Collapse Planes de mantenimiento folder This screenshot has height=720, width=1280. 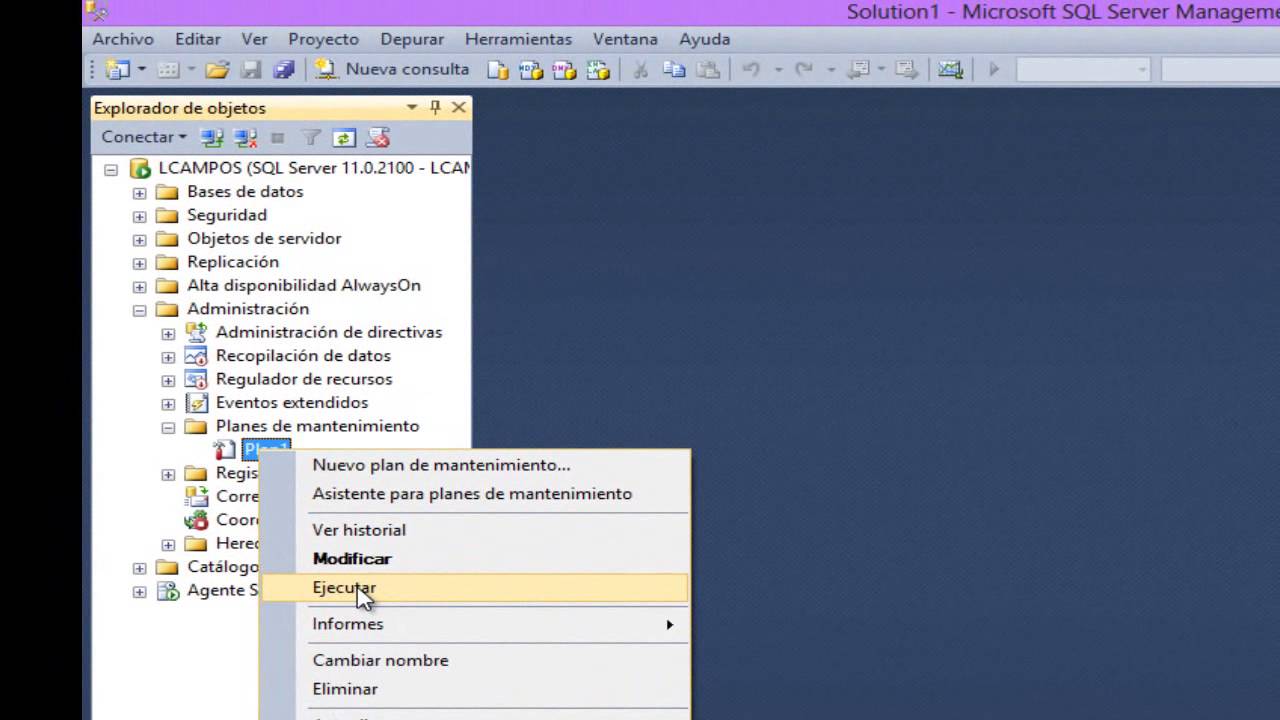click(x=168, y=427)
